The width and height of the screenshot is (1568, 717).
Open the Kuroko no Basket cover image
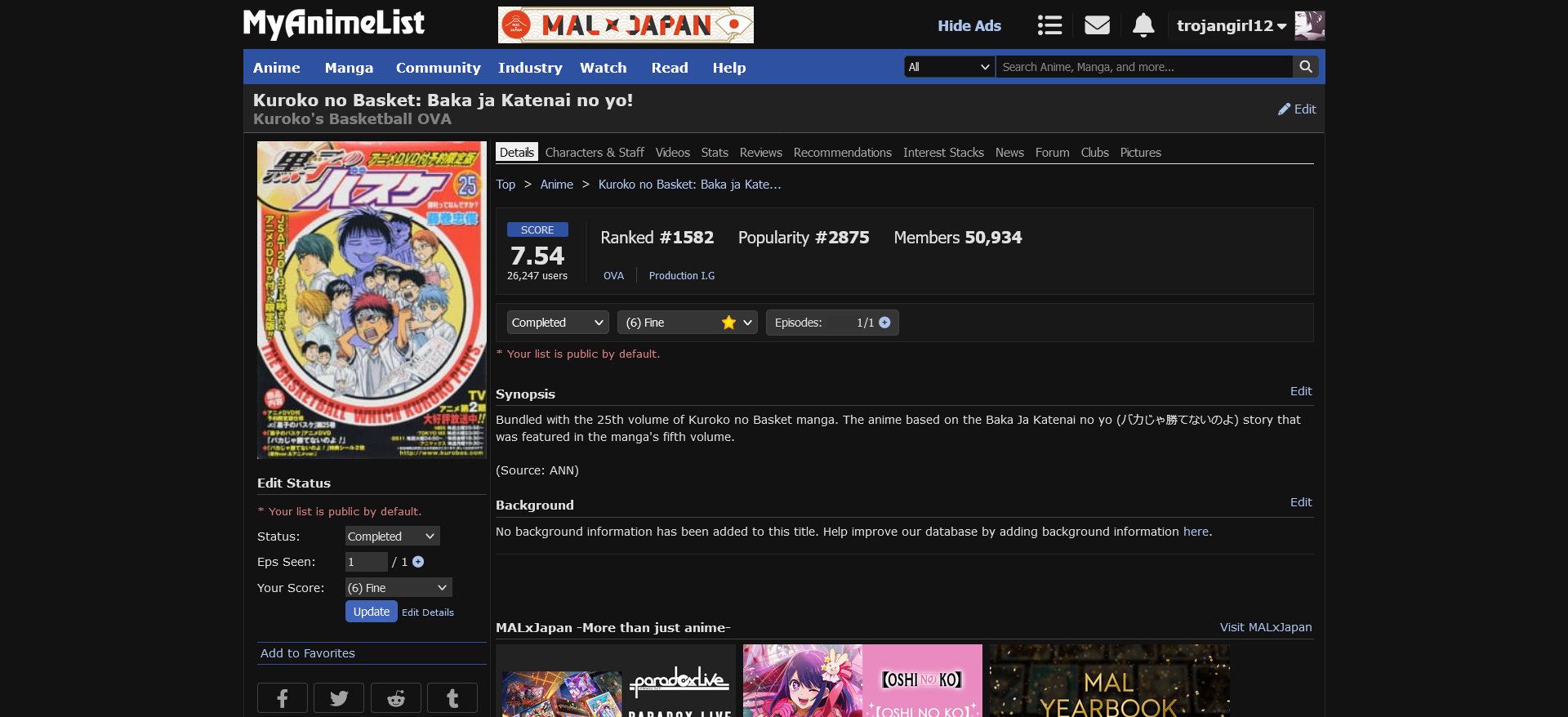pyautogui.click(x=372, y=300)
